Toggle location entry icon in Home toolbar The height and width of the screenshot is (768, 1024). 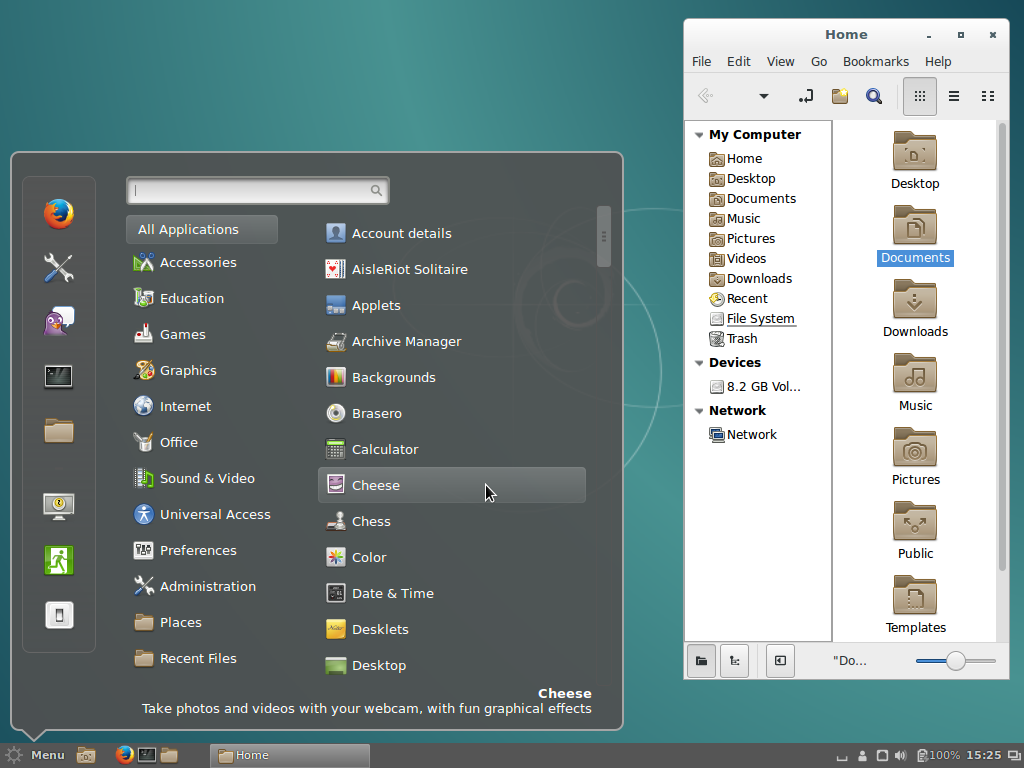(x=806, y=97)
